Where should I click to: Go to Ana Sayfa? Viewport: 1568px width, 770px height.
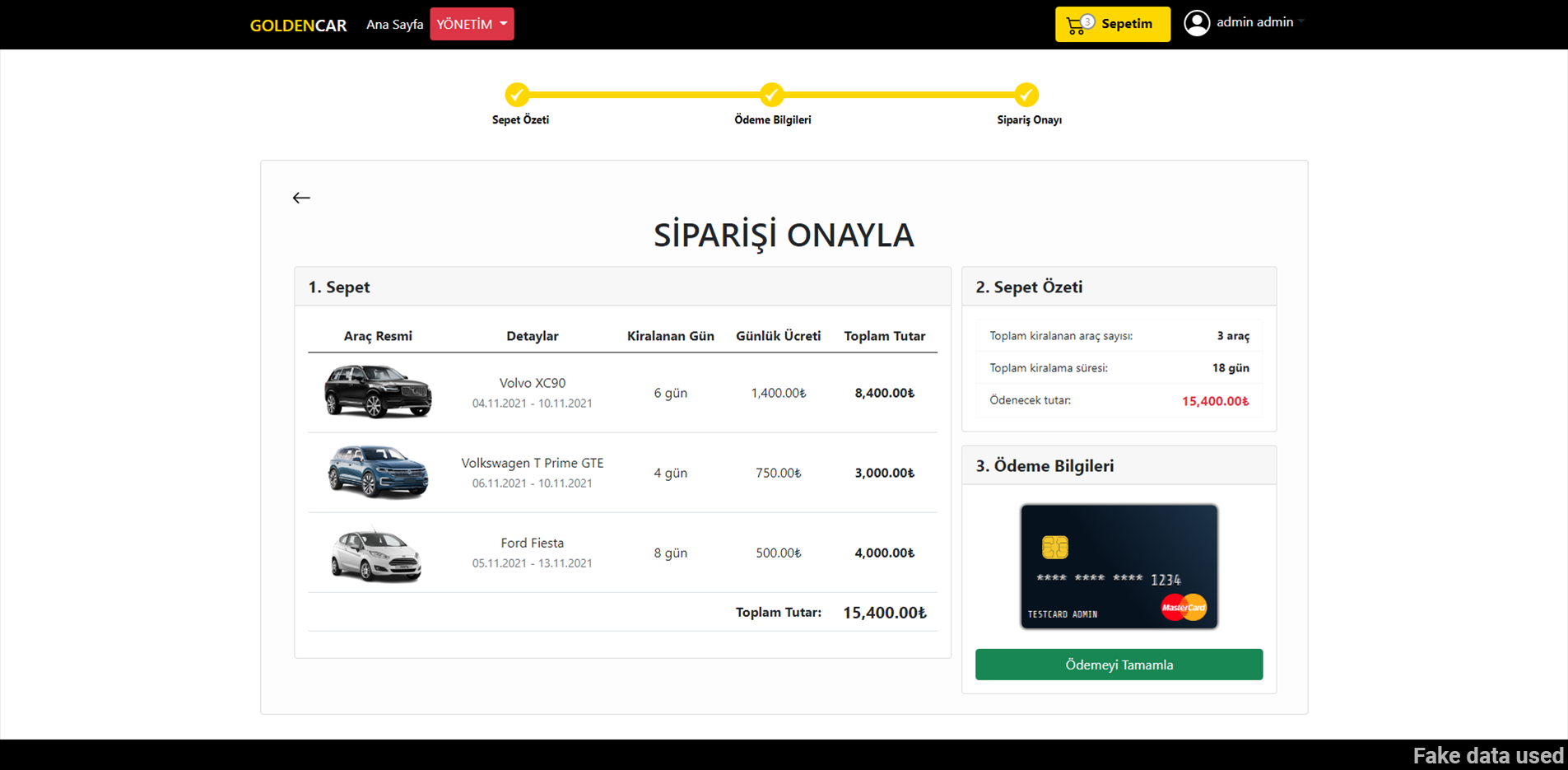[394, 25]
